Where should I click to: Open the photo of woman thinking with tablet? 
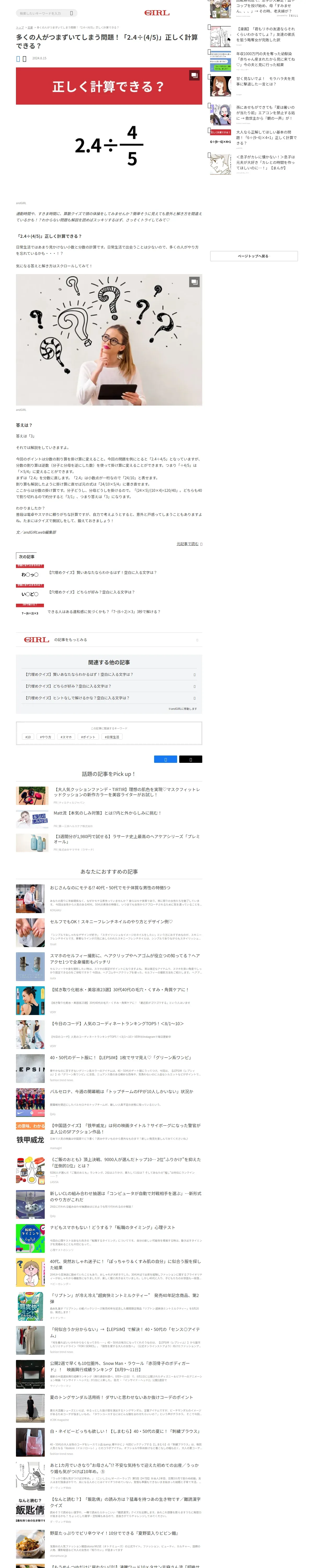tap(109, 340)
